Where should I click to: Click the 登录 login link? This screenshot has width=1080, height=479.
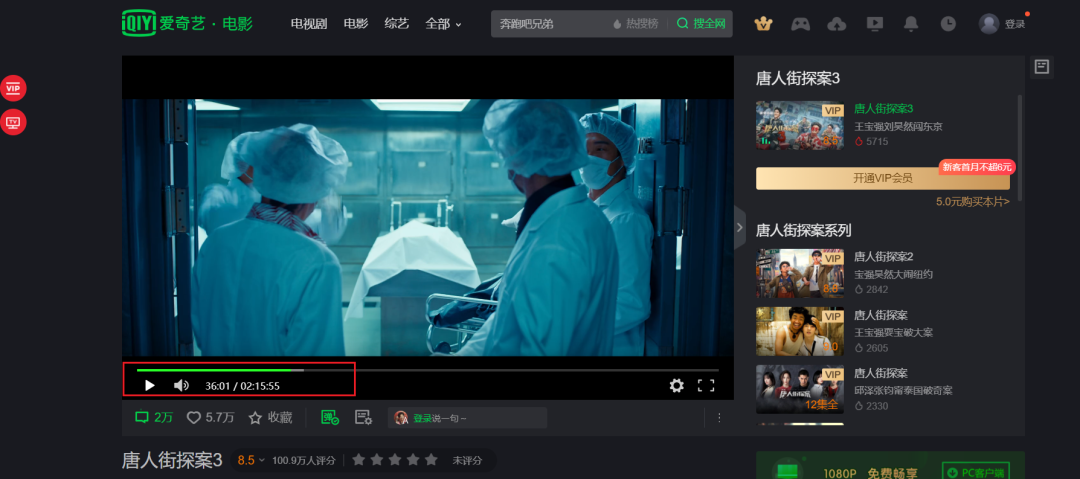[1015, 24]
